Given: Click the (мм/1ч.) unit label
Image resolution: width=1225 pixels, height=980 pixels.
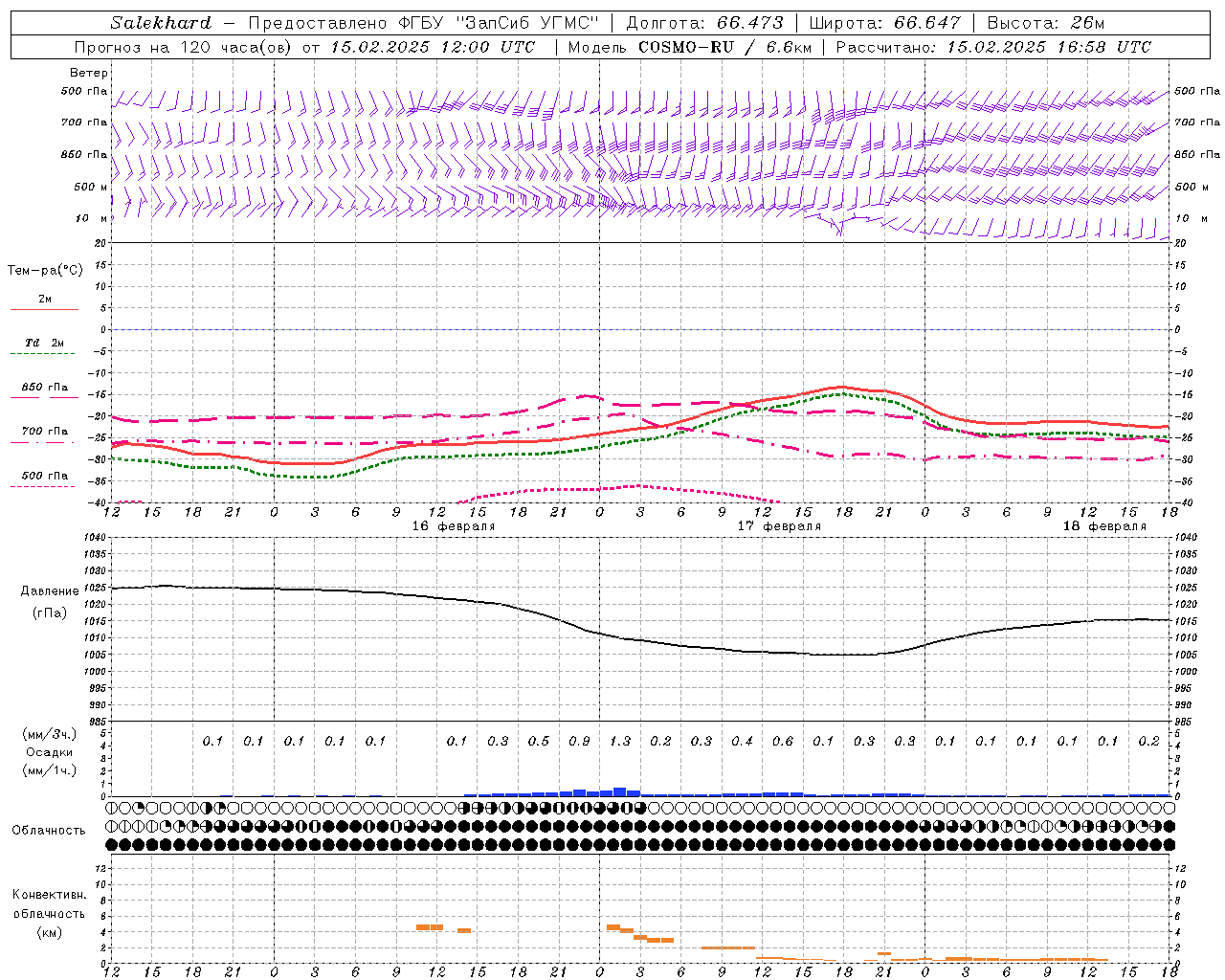Looking at the screenshot, I should [50, 771].
